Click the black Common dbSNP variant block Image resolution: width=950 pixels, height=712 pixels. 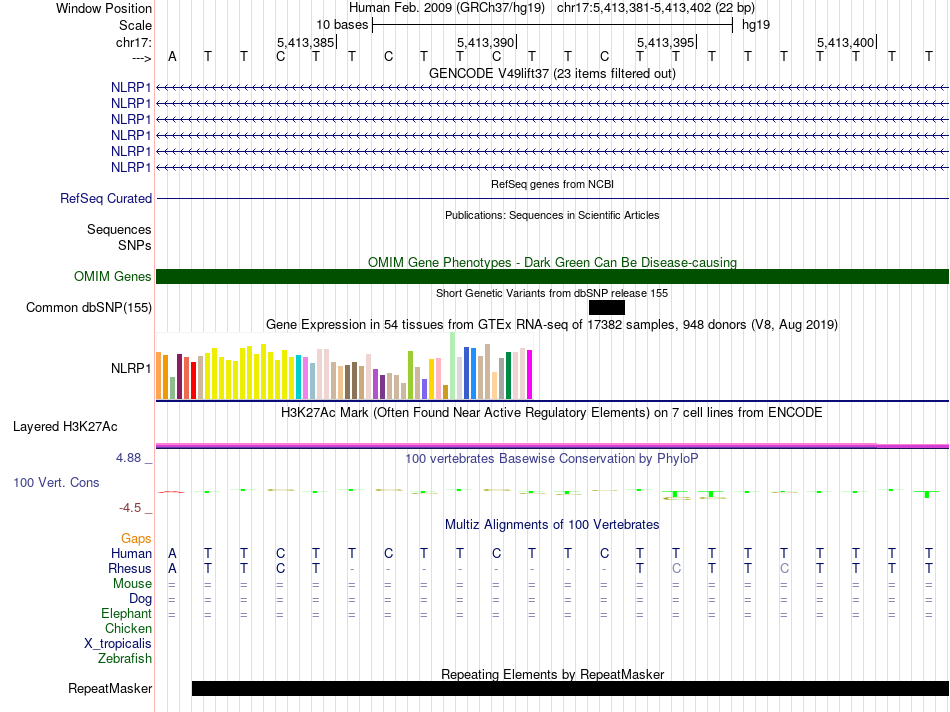pyautogui.click(x=607, y=307)
